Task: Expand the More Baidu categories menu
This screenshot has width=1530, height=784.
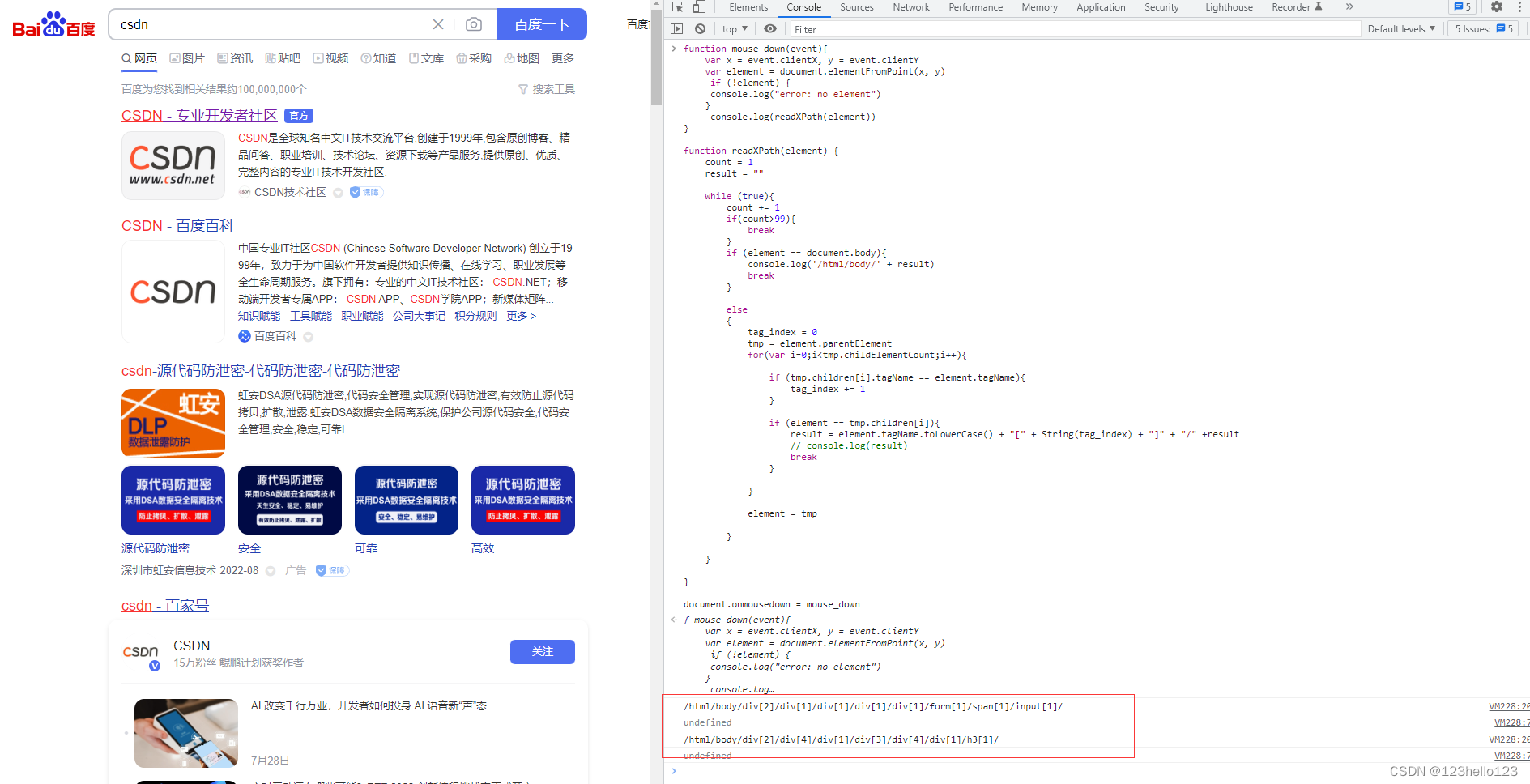Action: (563, 58)
